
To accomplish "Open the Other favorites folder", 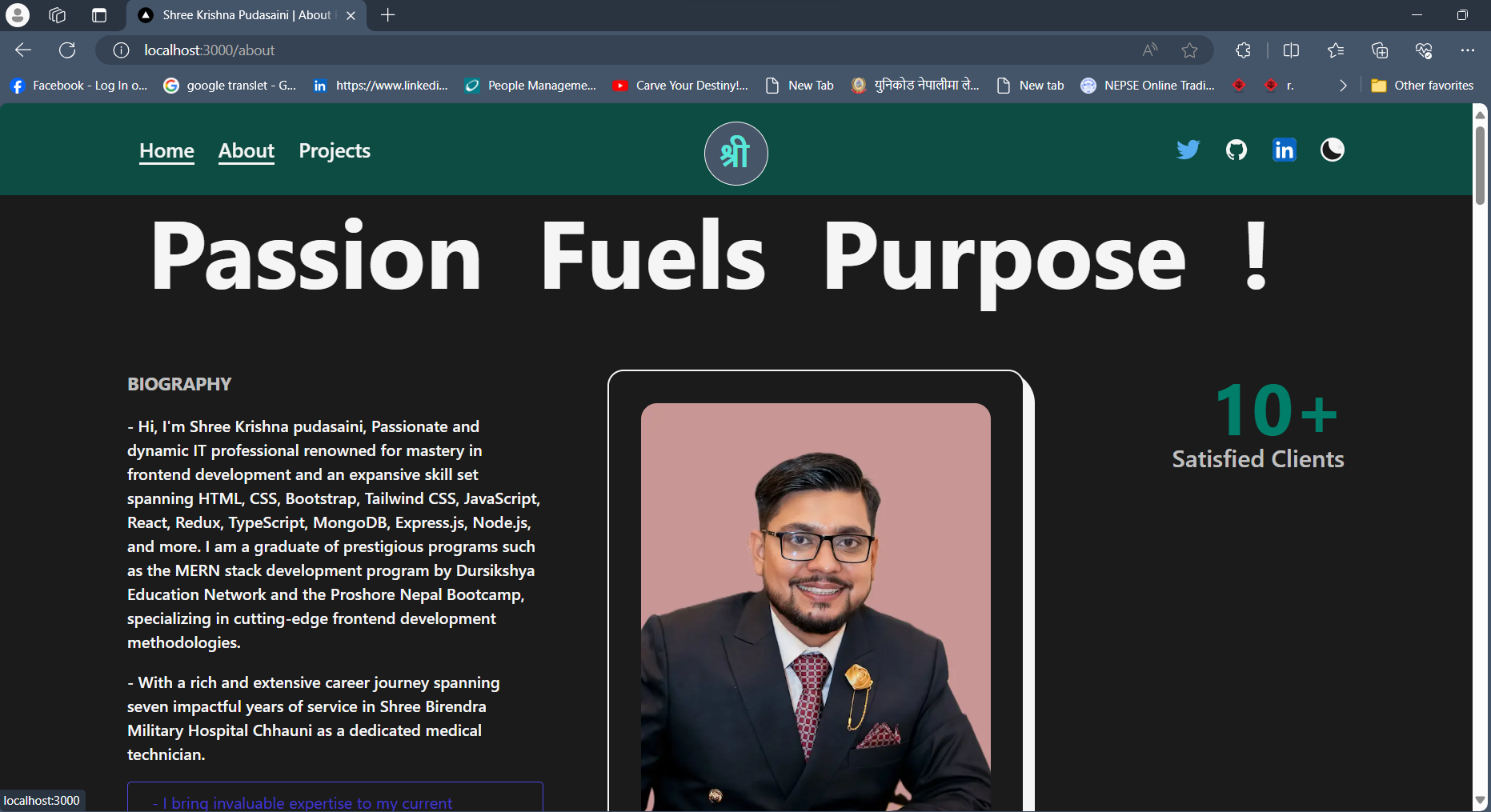I will 1422,86.
